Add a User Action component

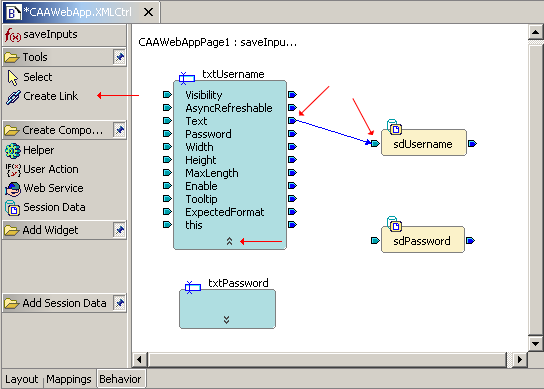[42, 169]
